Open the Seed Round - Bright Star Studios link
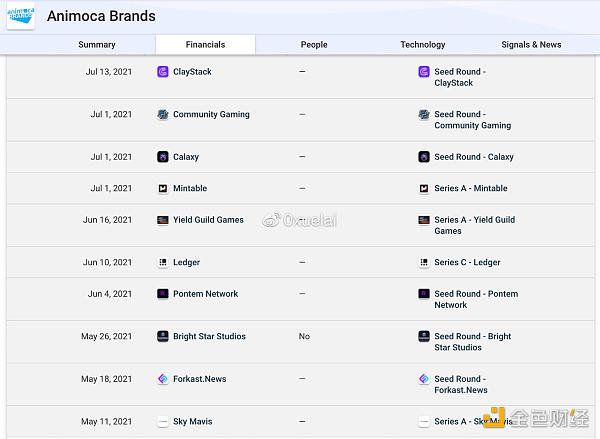600x439 pixels. pos(473,342)
